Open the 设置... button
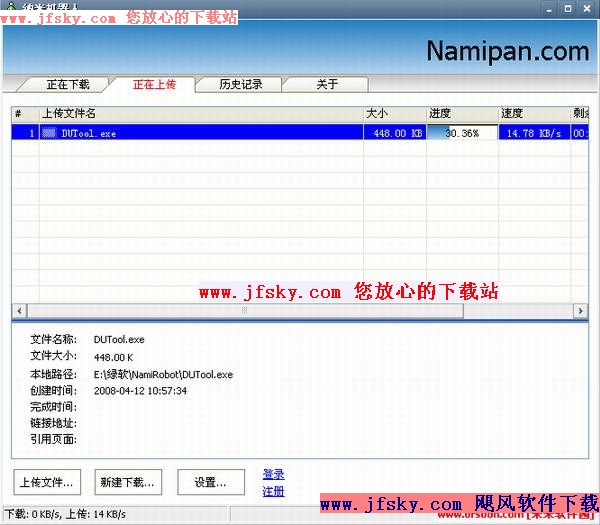The height and width of the screenshot is (525, 600). point(210,482)
